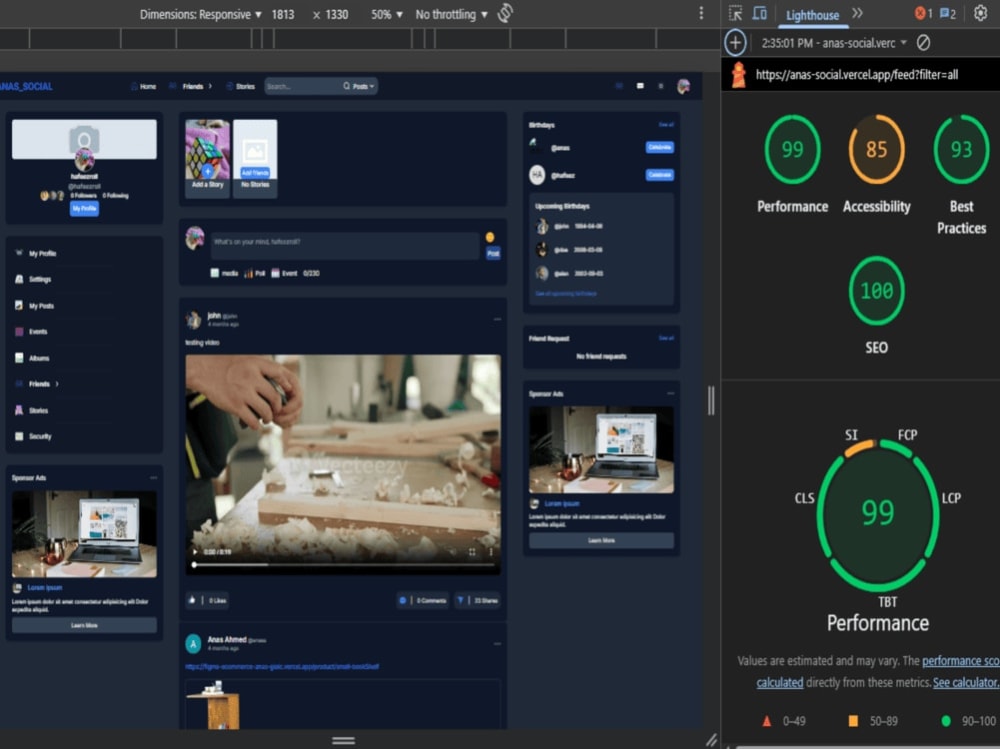Viewport: 1000px width, 749px height.
Task: Toggle fullscreen on the video player
Action: click(472, 552)
